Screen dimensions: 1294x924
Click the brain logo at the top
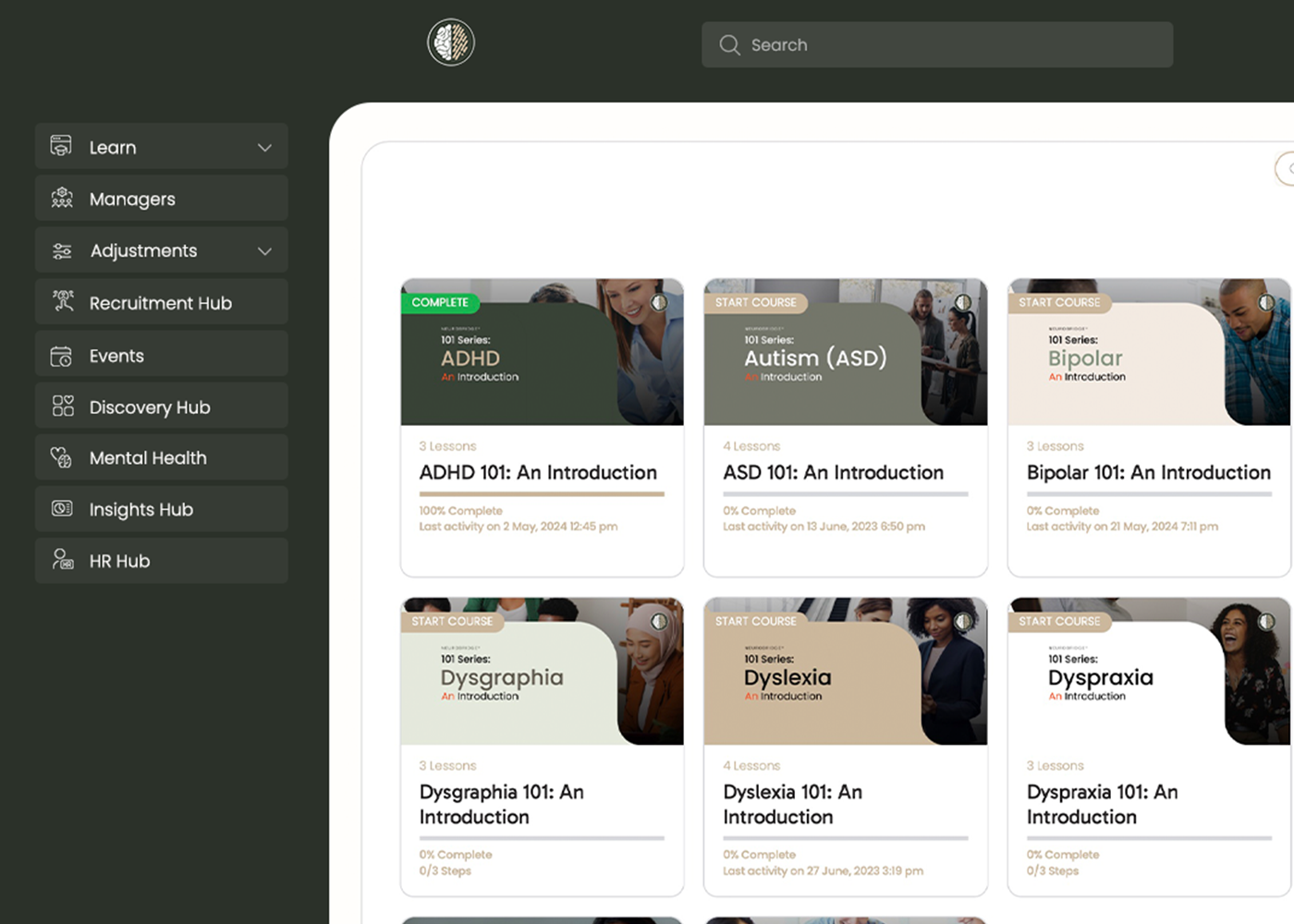point(450,42)
